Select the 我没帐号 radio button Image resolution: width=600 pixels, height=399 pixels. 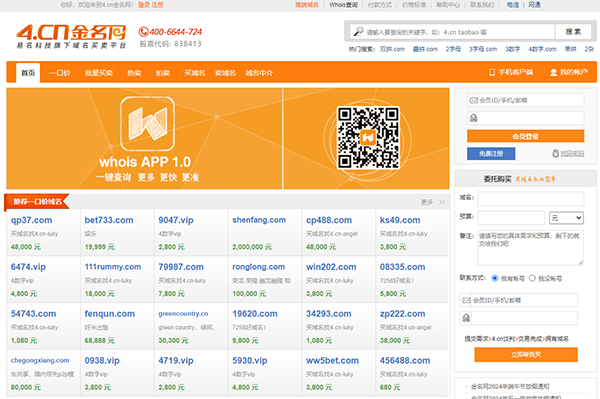point(532,278)
